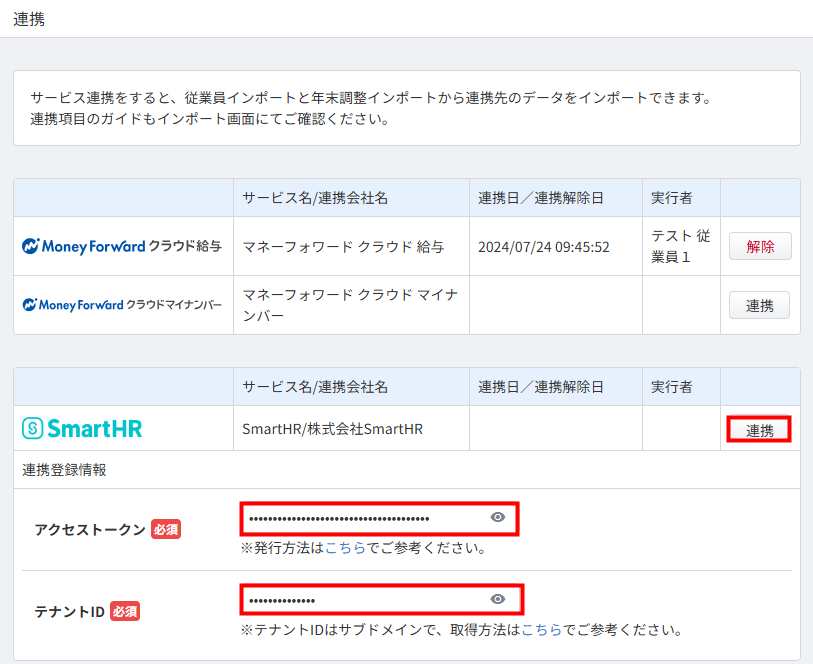Screen dimensions: 813x664
Task: Click 実行者 header in the SmartHR table
Action: (671, 387)
